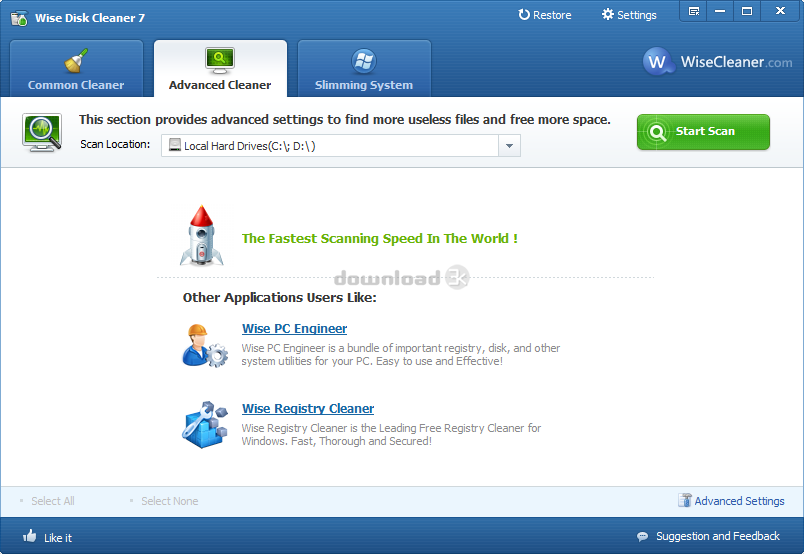Click the monitor icon on Advanced Cleaner

(220, 60)
